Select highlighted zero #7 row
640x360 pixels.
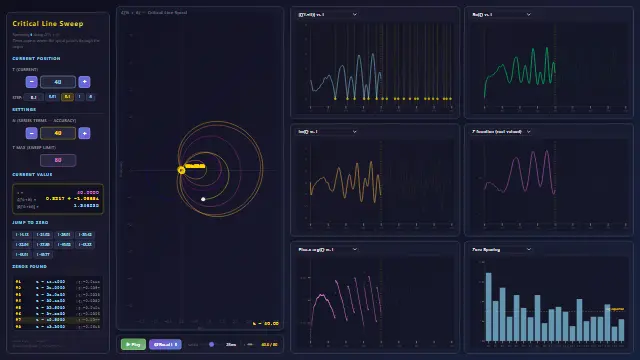pos(58,320)
